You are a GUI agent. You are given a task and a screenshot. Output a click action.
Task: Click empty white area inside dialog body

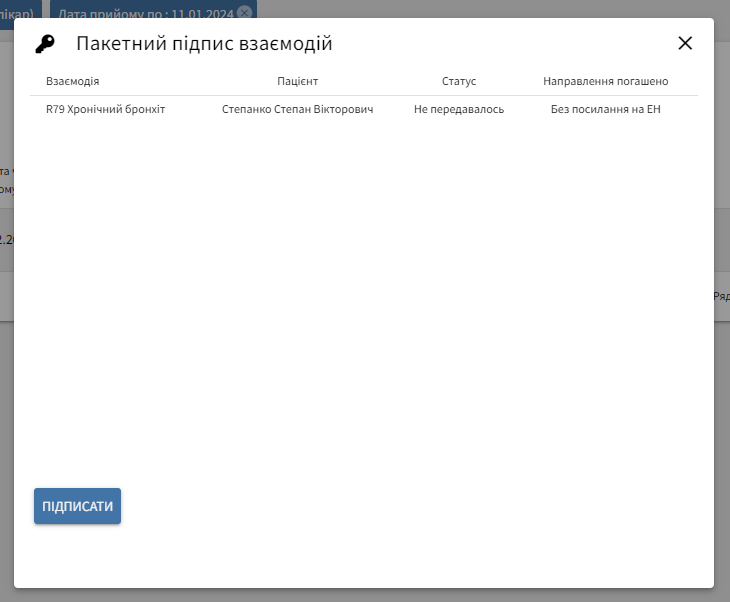click(365, 300)
